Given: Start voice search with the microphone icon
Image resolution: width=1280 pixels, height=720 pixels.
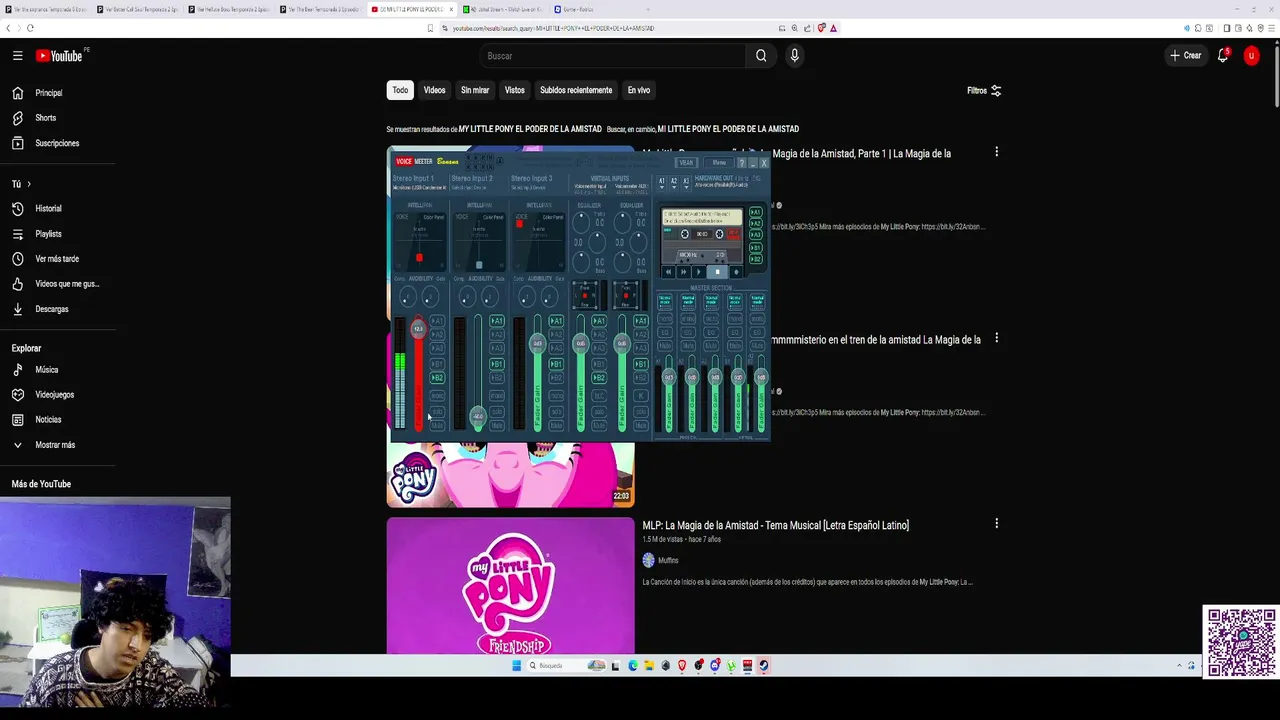Looking at the screenshot, I should click(794, 56).
